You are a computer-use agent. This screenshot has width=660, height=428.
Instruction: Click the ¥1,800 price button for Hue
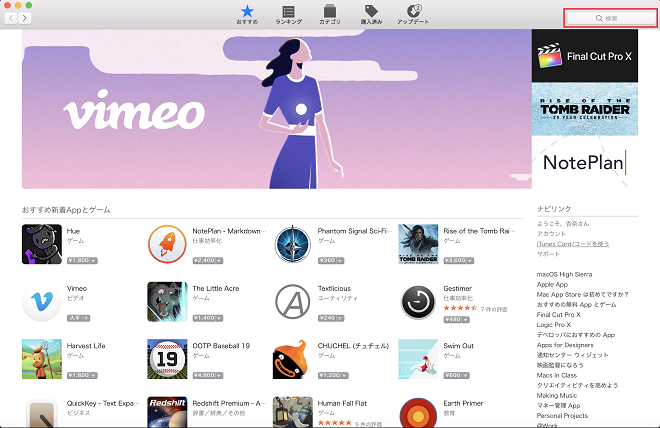coord(82,261)
